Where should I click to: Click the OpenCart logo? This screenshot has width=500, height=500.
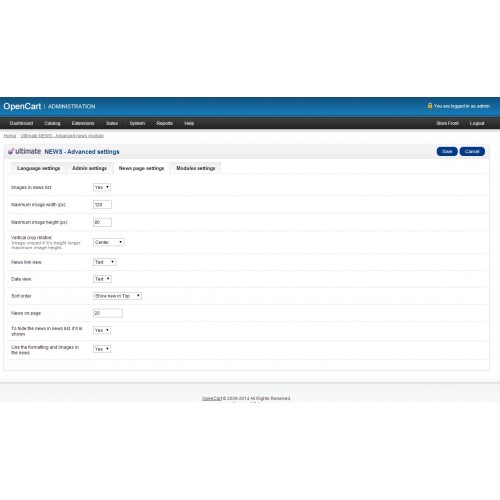point(22,106)
